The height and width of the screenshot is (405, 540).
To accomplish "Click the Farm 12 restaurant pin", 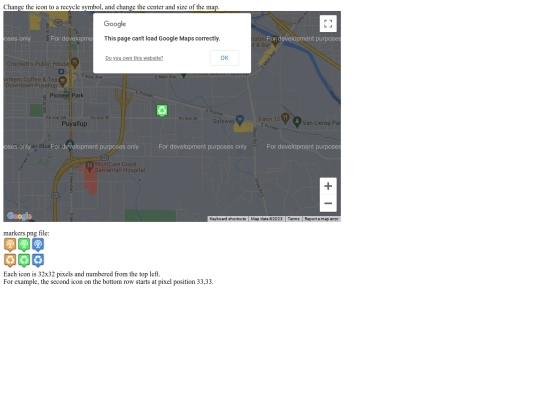I will point(285,118).
